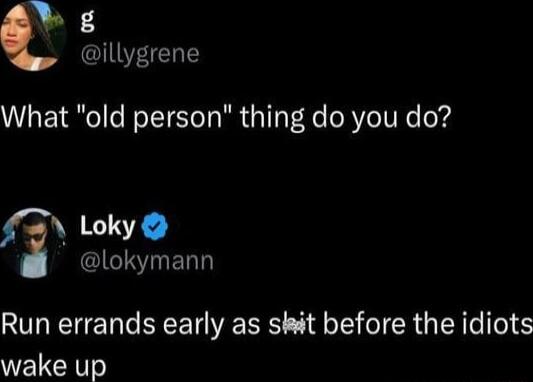Image resolution: width=533 pixels, height=382 pixels.
Task: Click the reply text Run errands early
Action: tap(113, 325)
